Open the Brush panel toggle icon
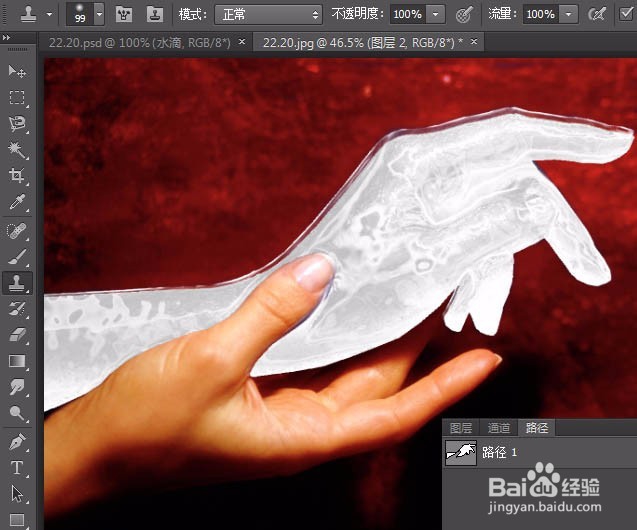 (x=124, y=15)
